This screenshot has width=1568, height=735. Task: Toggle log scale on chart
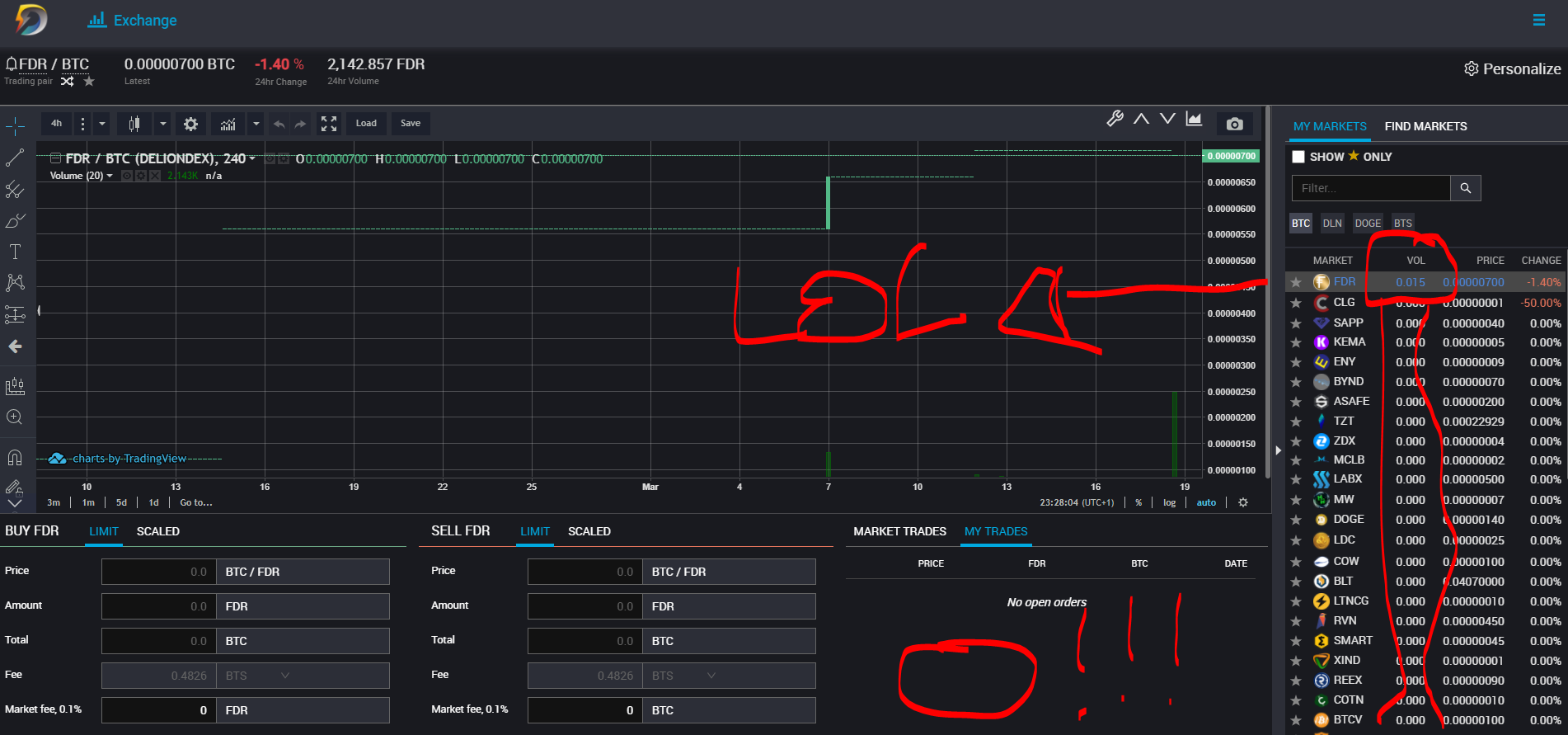(x=1169, y=502)
